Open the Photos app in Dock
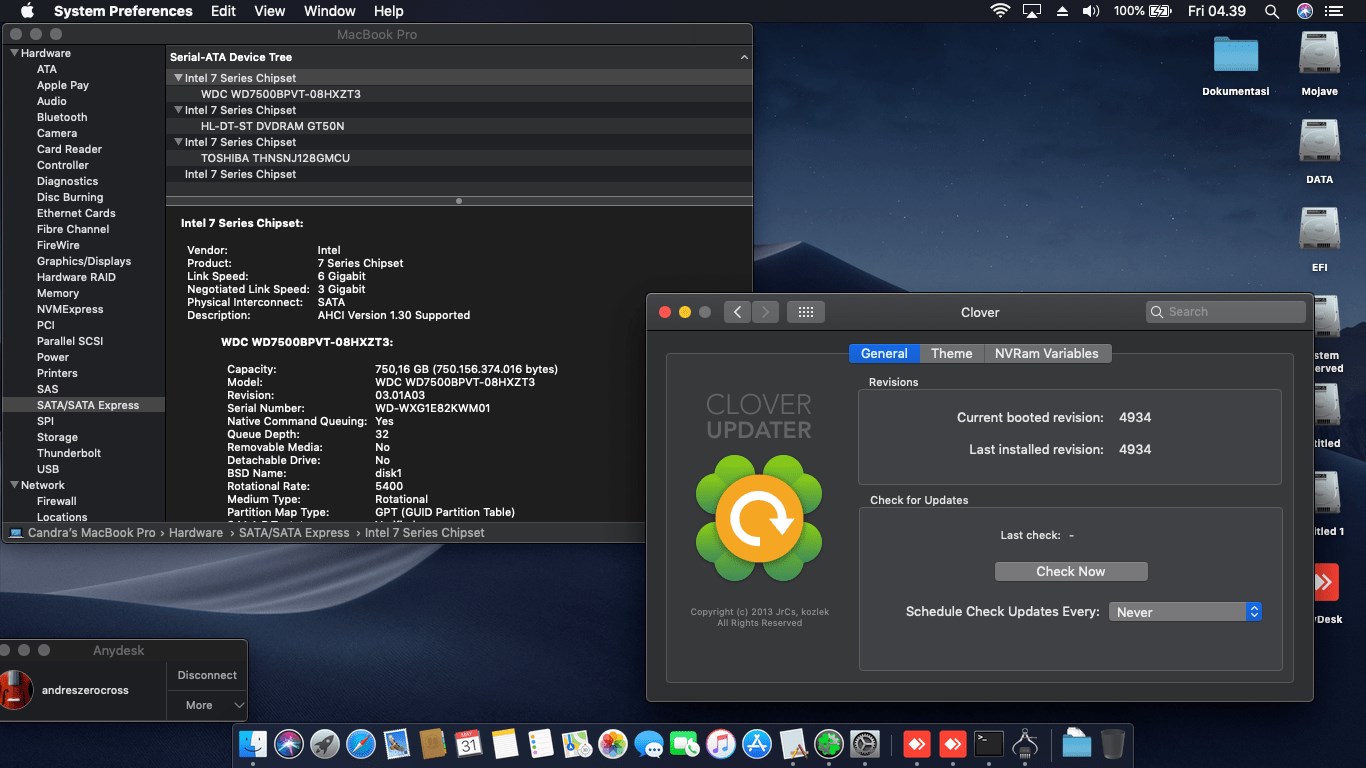 point(613,744)
